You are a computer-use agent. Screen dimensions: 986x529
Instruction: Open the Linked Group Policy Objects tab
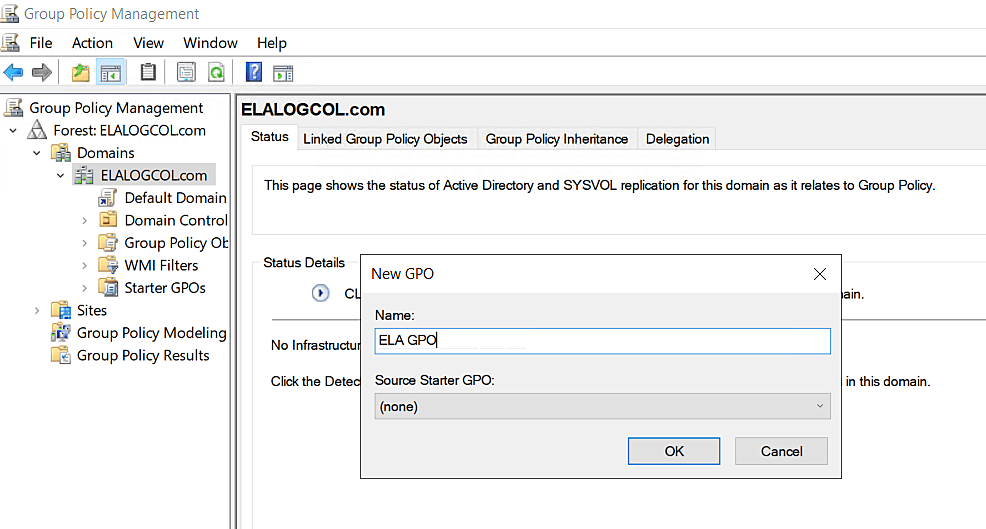pyautogui.click(x=385, y=139)
